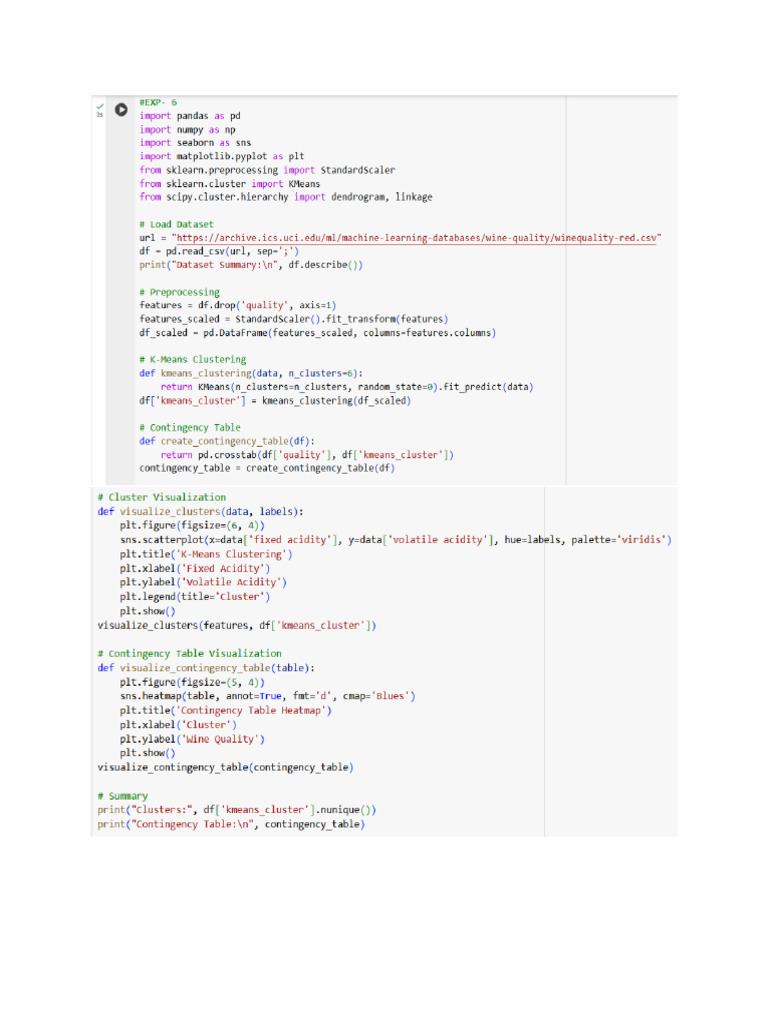Open the winequality-red.csv dataset URL

point(417,238)
